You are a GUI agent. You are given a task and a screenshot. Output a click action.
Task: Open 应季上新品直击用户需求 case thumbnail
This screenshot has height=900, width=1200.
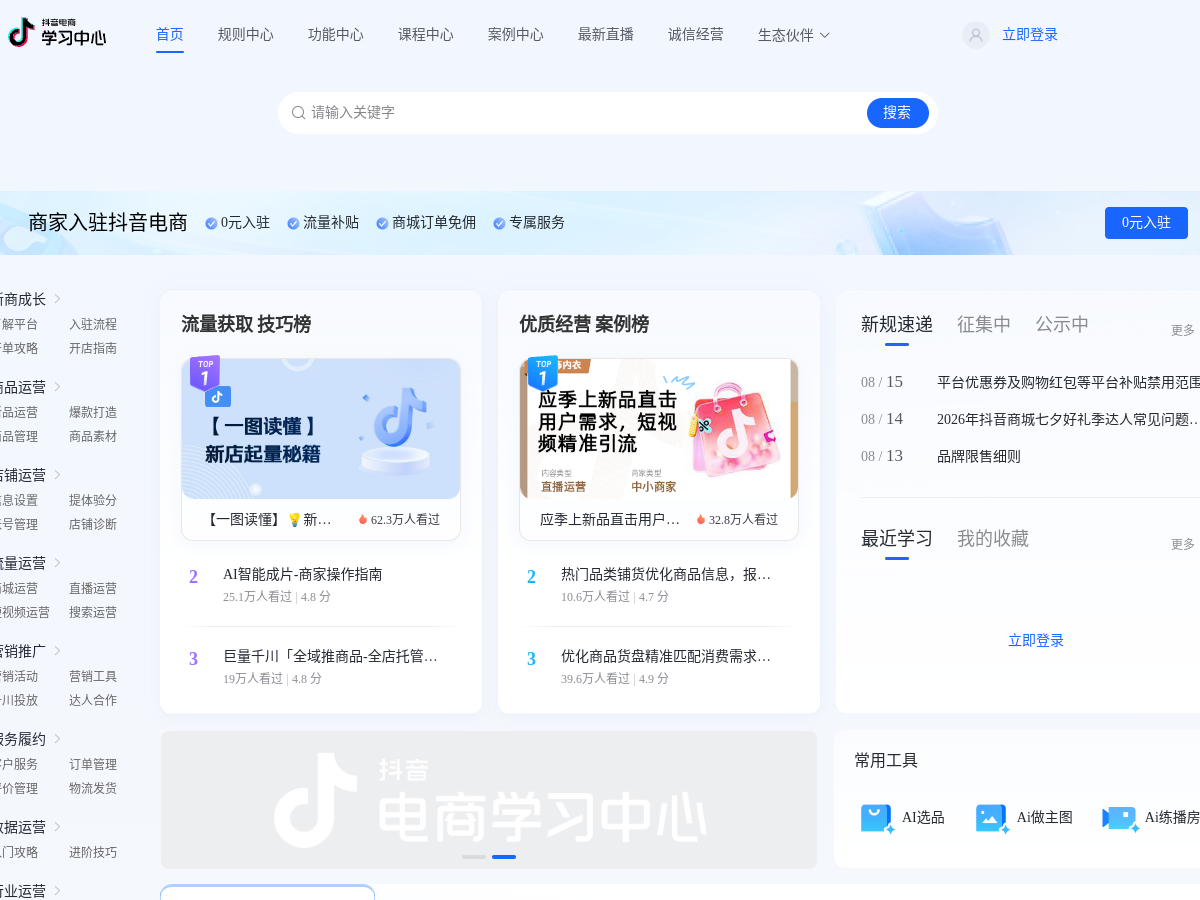[659, 429]
